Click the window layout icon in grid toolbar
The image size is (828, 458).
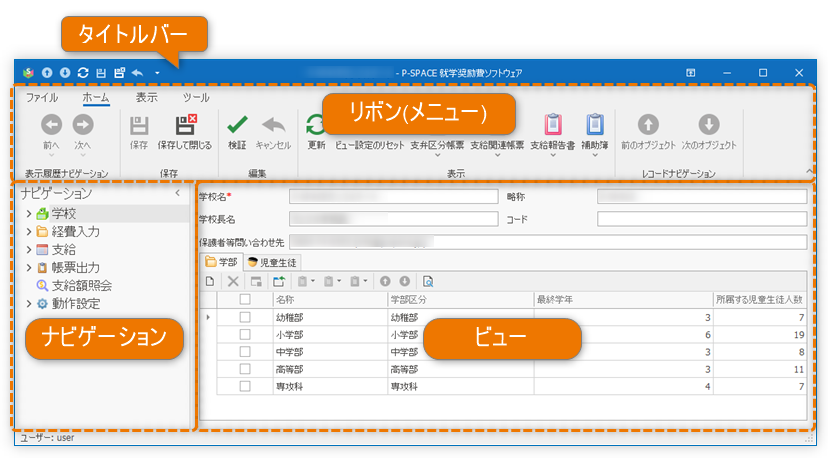coord(256,282)
